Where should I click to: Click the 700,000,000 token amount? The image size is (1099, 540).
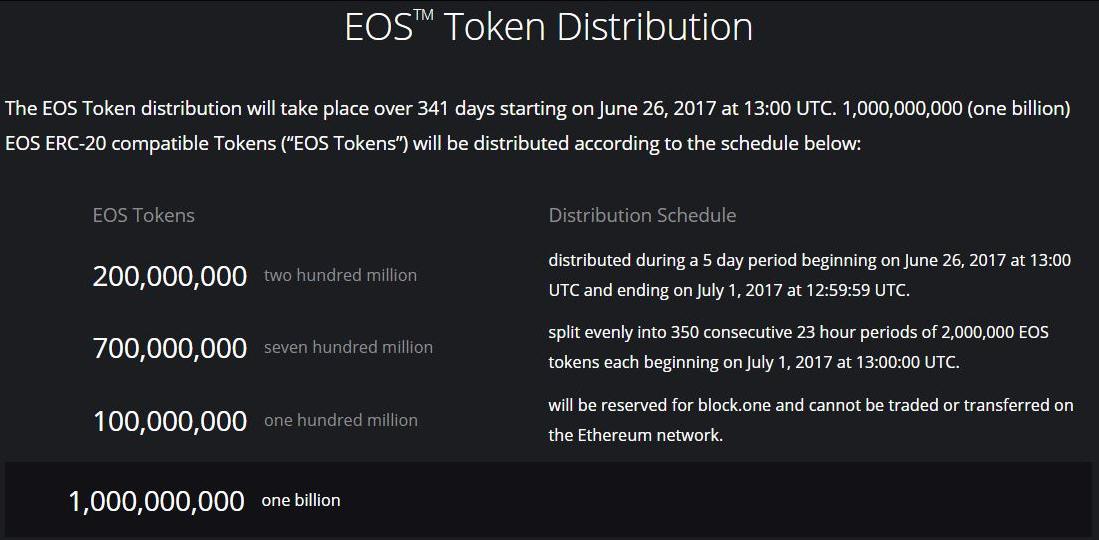[169, 348]
